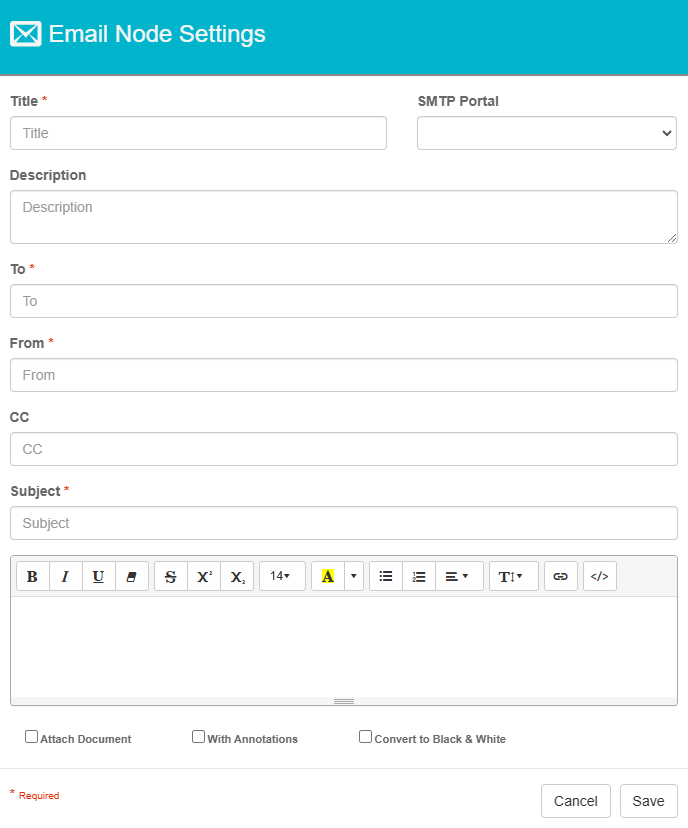The height and width of the screenshot is (828, 688).
Task: Apply superscript formatting
Action: coord(203,576)
